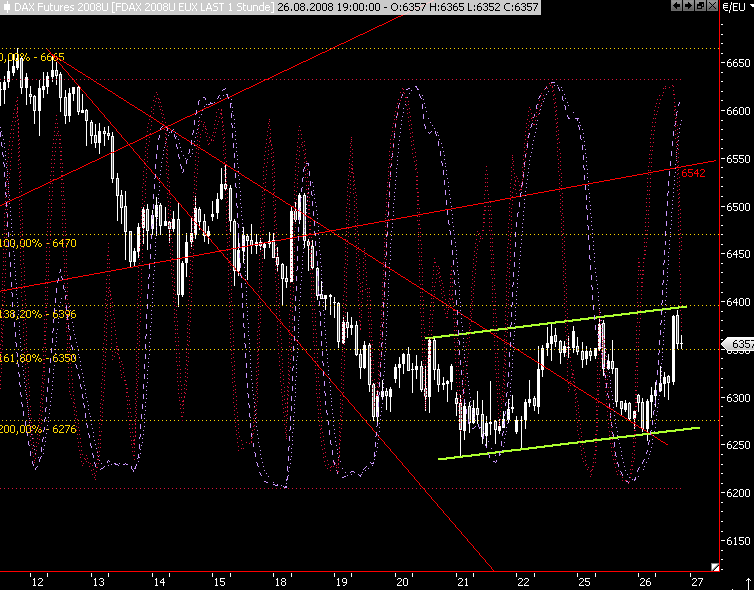
Task: Click the 6400 price axis label
Action: [738, 302]
